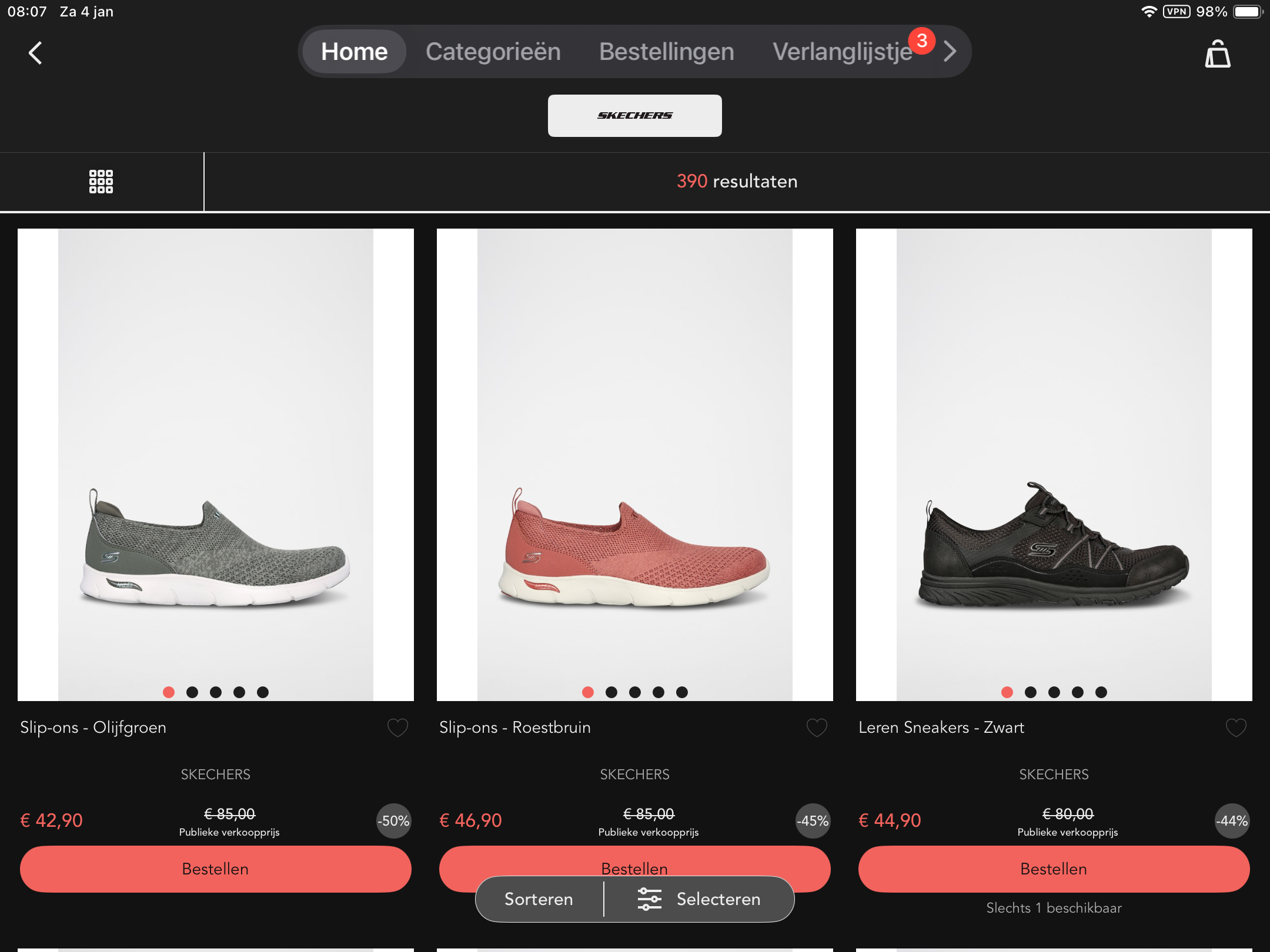Favorite the Leren Sneakers Zwart with heart icon
The image size is (1270, 952).
pyautogui.click(x=1235, y=728)
